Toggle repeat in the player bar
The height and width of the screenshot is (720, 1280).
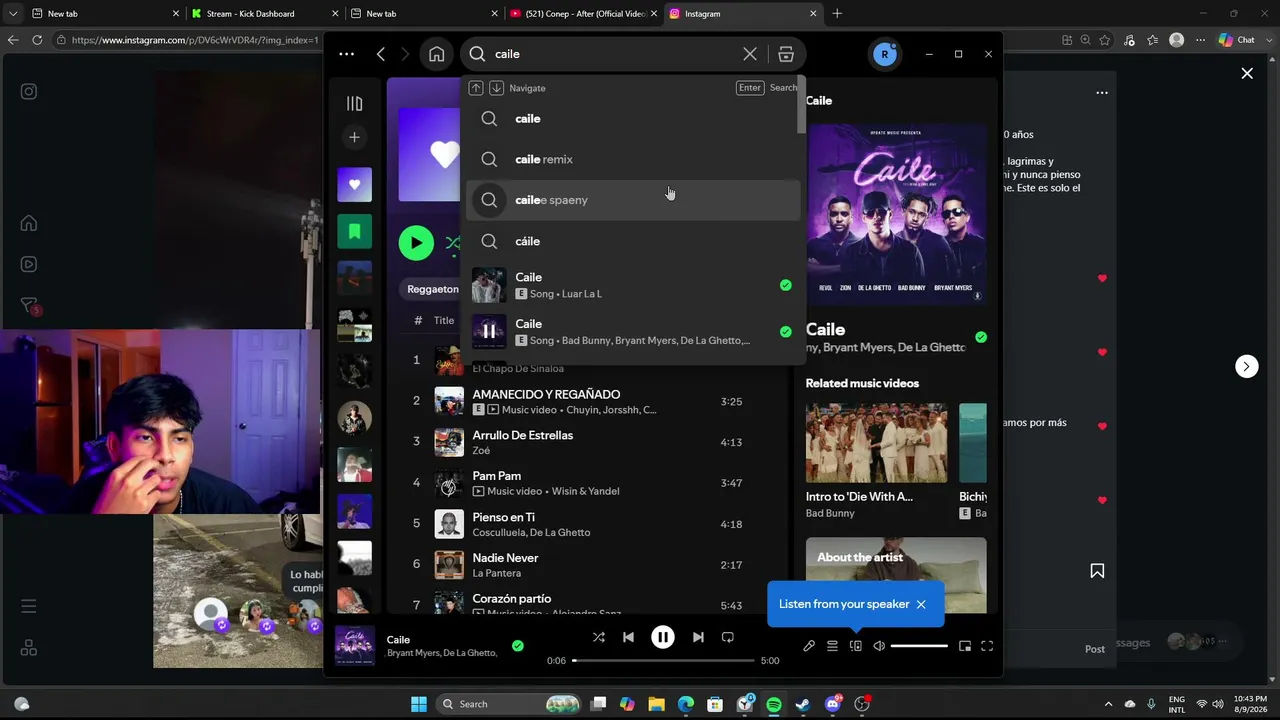[x=728, y=637]
